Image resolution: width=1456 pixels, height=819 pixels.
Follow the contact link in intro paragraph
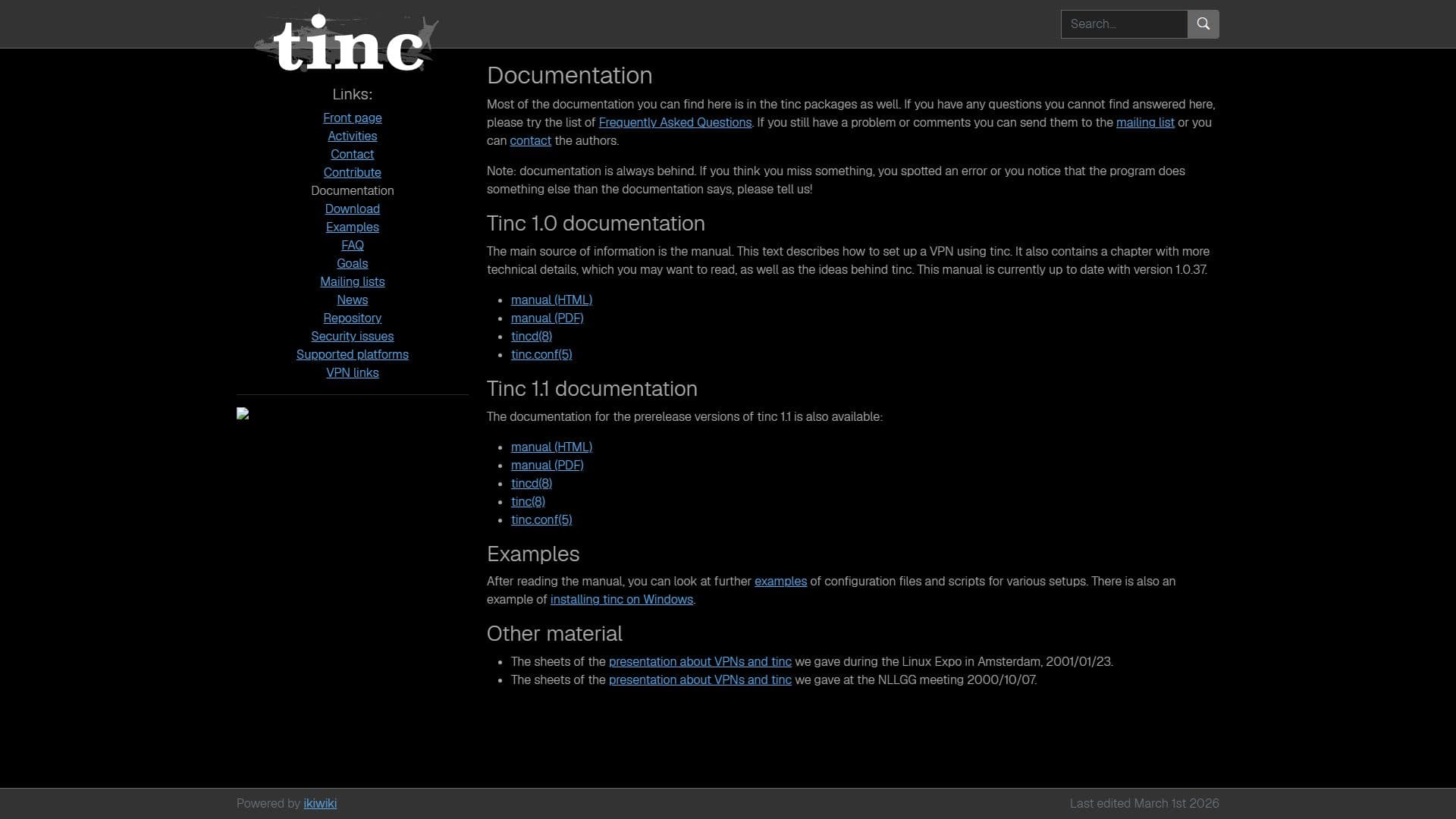point(530,140)
